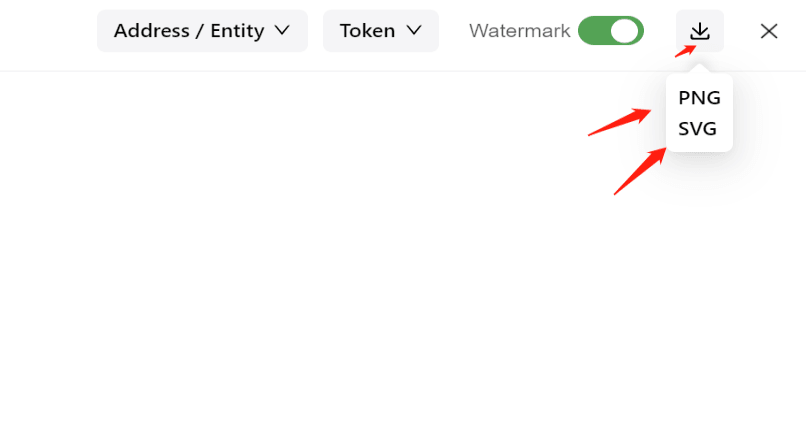
Task: Open the Address / Entity filter list
Action: pos(203,31)
